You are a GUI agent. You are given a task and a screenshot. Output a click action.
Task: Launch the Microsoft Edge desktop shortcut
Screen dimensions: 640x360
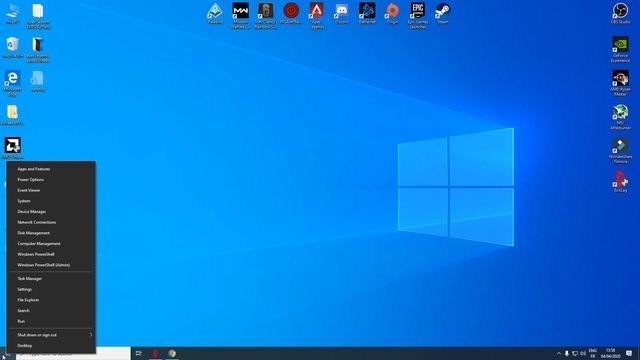(x=12, y=83)
